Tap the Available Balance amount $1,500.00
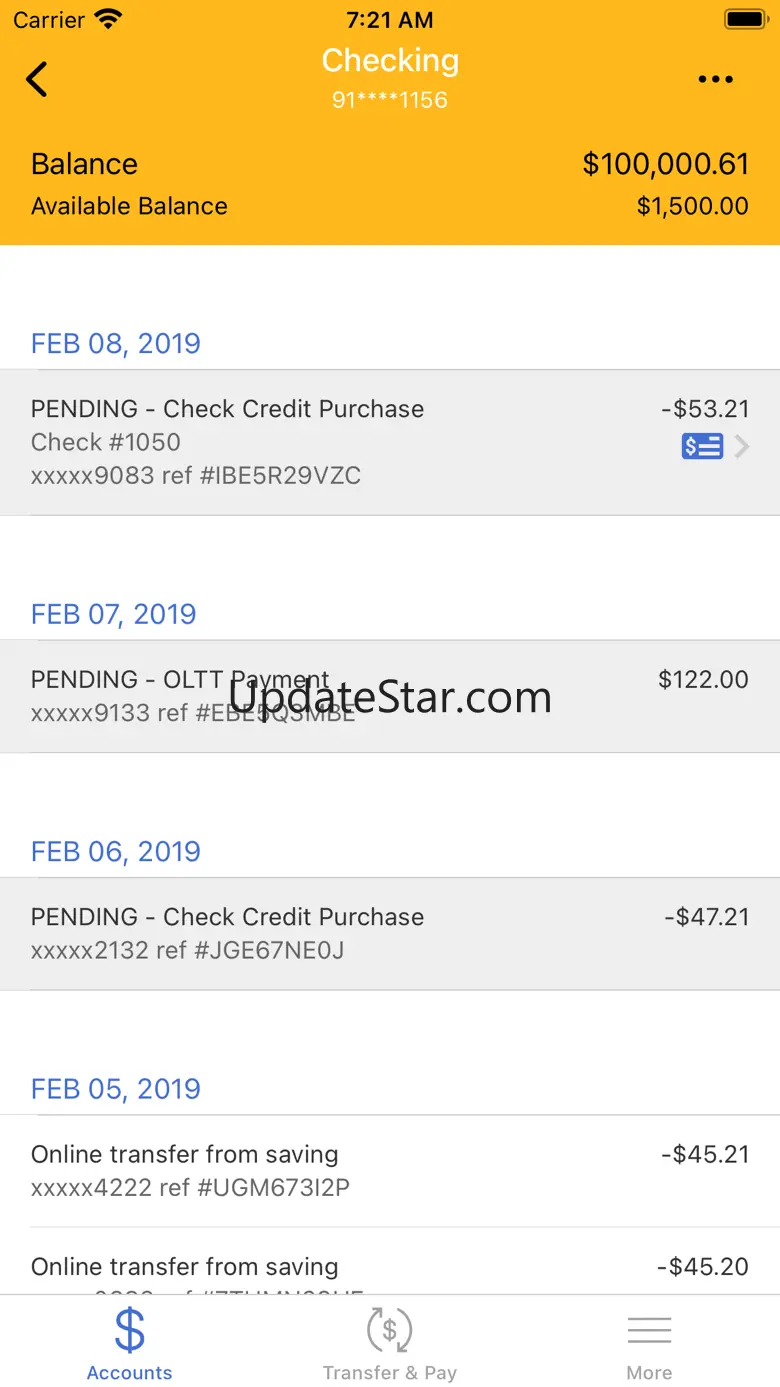 692,206
